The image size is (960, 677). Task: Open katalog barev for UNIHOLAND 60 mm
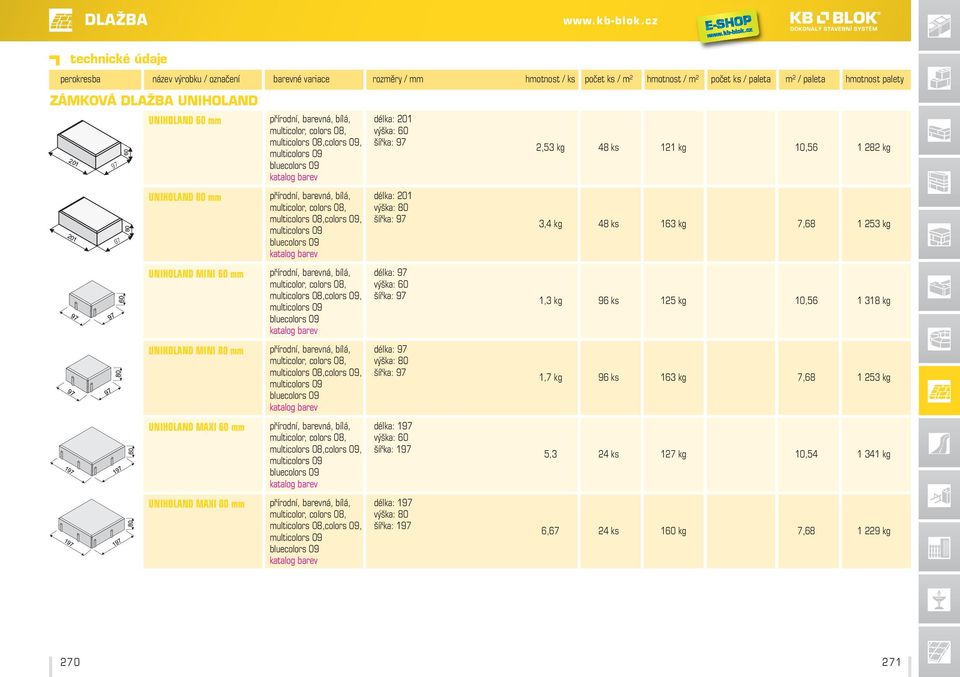(293, 177)
